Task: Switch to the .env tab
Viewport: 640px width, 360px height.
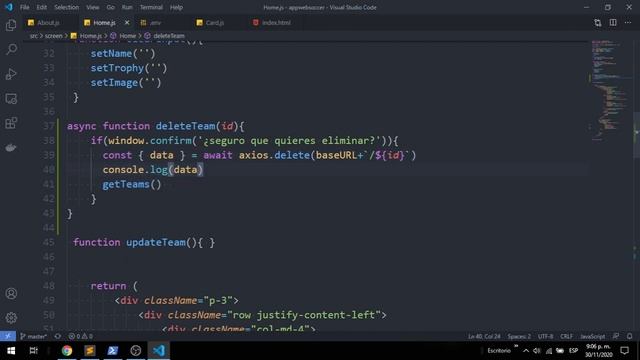Action: point(156,23)
